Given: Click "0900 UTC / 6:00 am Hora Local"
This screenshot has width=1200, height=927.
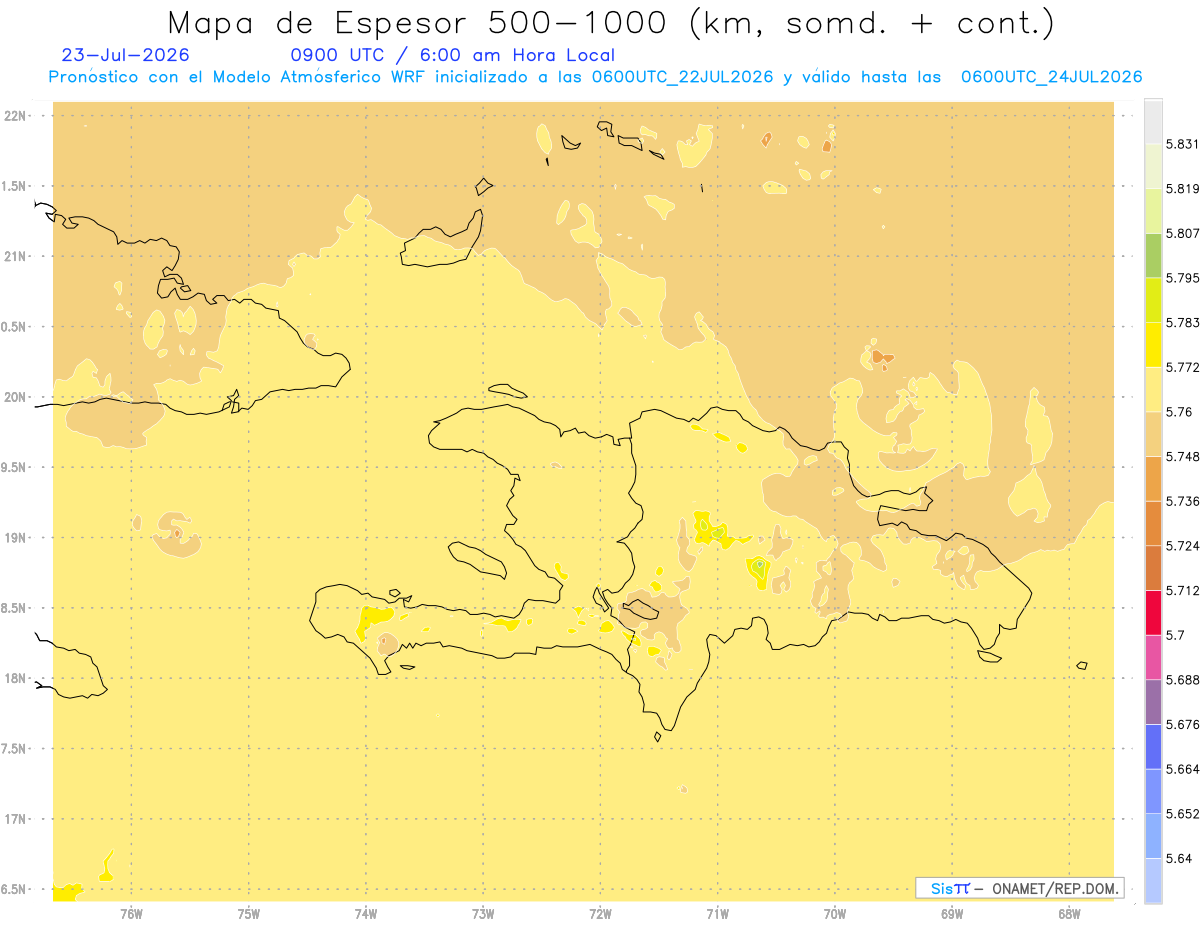Looking at the screenshot, I should (x=453, y=55).
